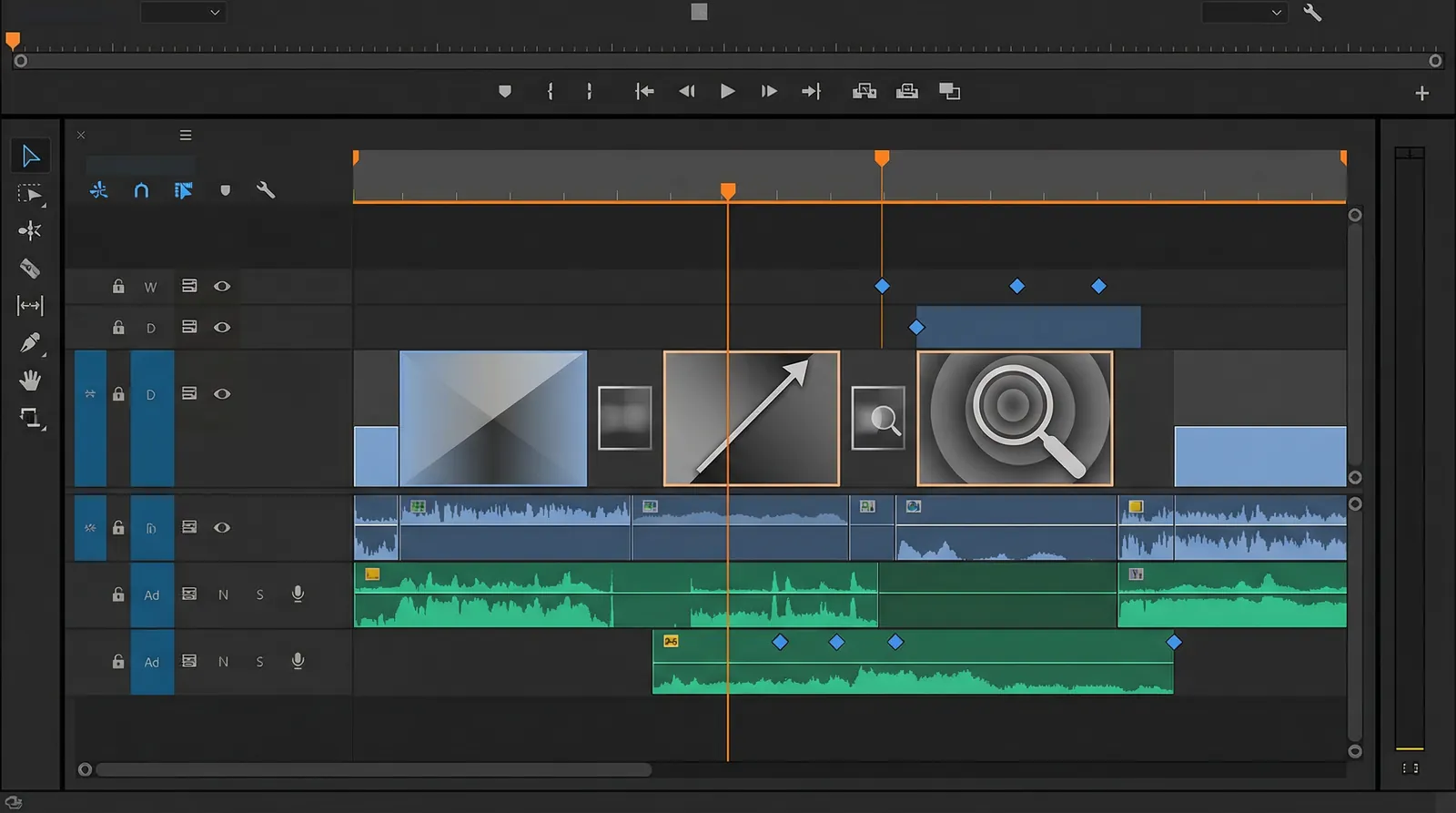Image resolution: width=1456 pixels, height=813 pixels.
Task: Toggle lock on the first Ad audio track
Action: [118, 595]
